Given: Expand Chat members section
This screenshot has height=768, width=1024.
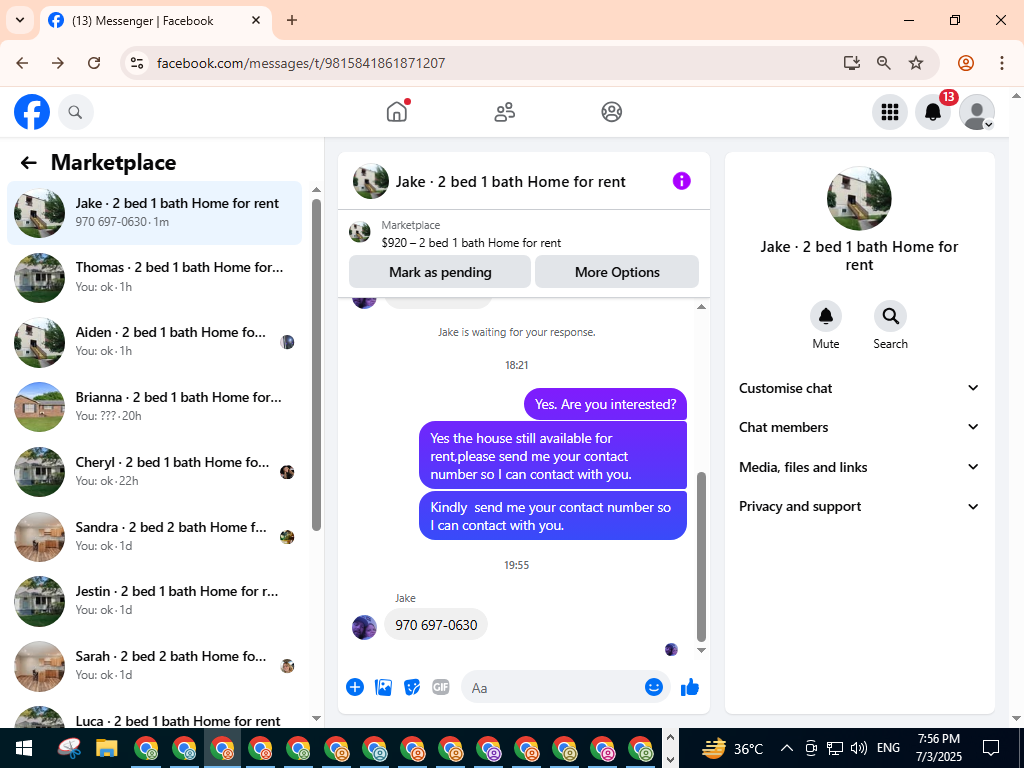Looking at the screenshot, I should [859, 427].
